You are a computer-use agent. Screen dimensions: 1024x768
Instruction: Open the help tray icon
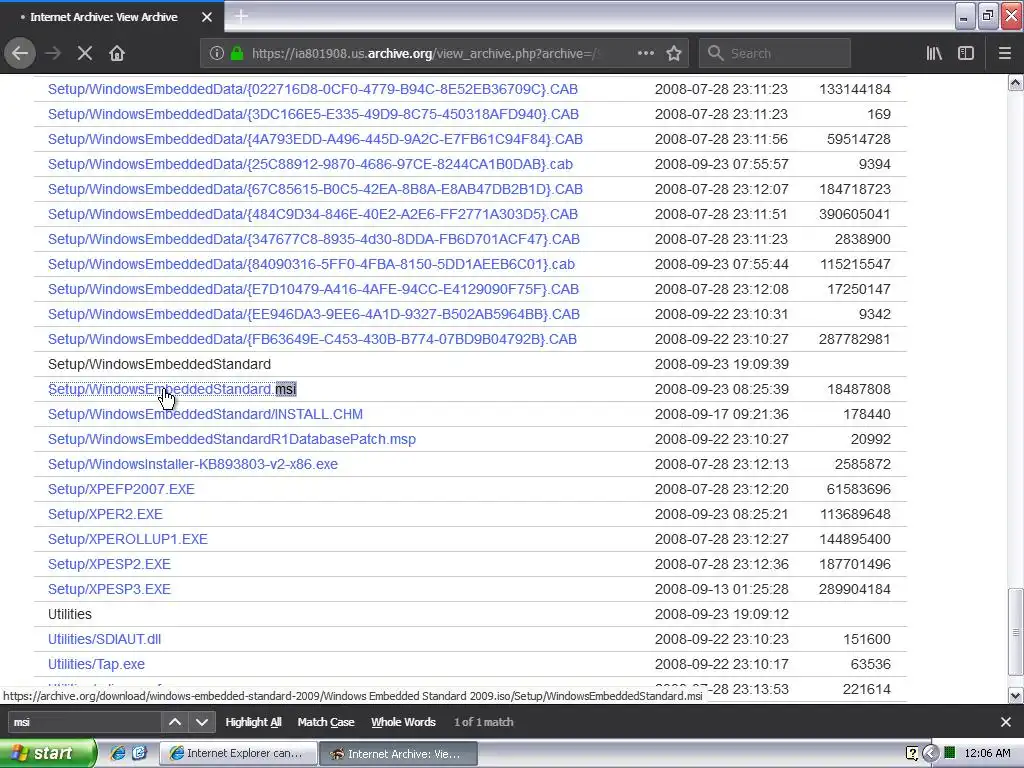912,753
